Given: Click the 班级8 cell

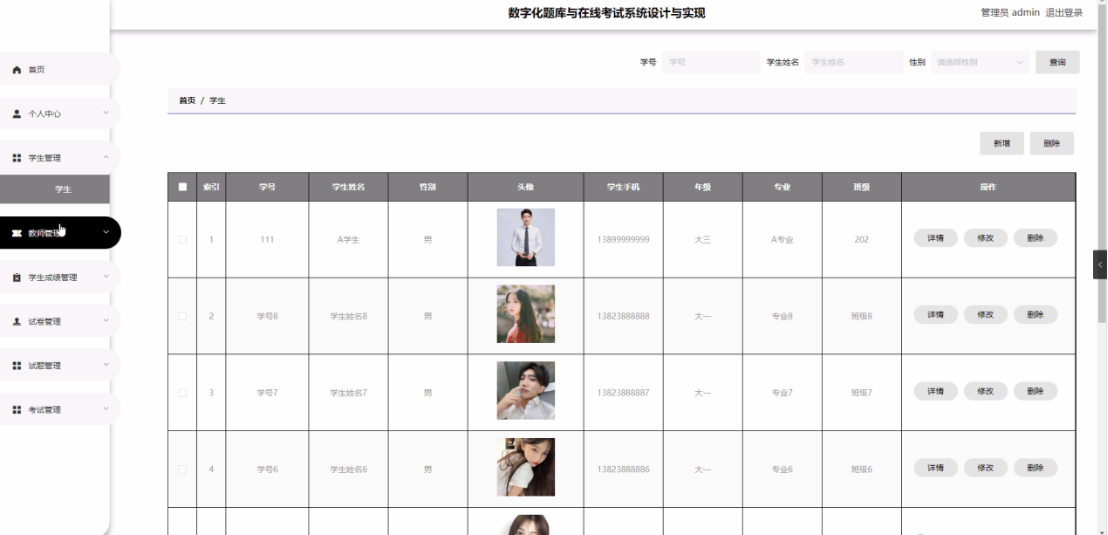Looking at the screenshot, I should click(x=861, y=316).
